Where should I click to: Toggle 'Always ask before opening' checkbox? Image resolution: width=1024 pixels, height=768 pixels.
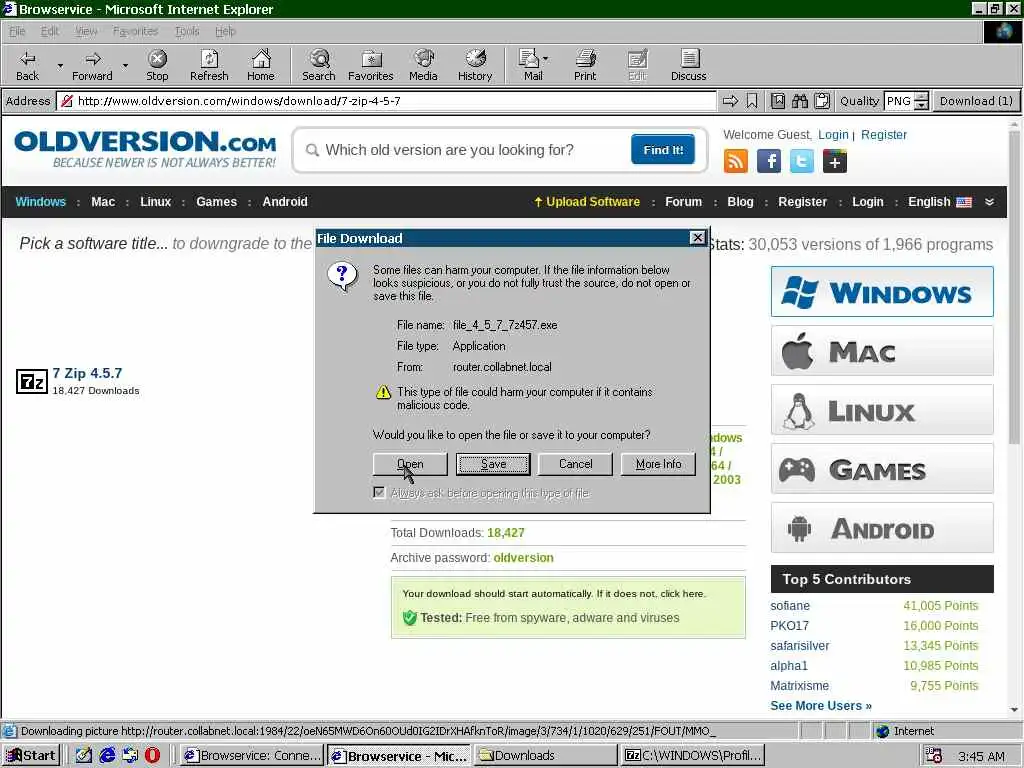(379, 492)
